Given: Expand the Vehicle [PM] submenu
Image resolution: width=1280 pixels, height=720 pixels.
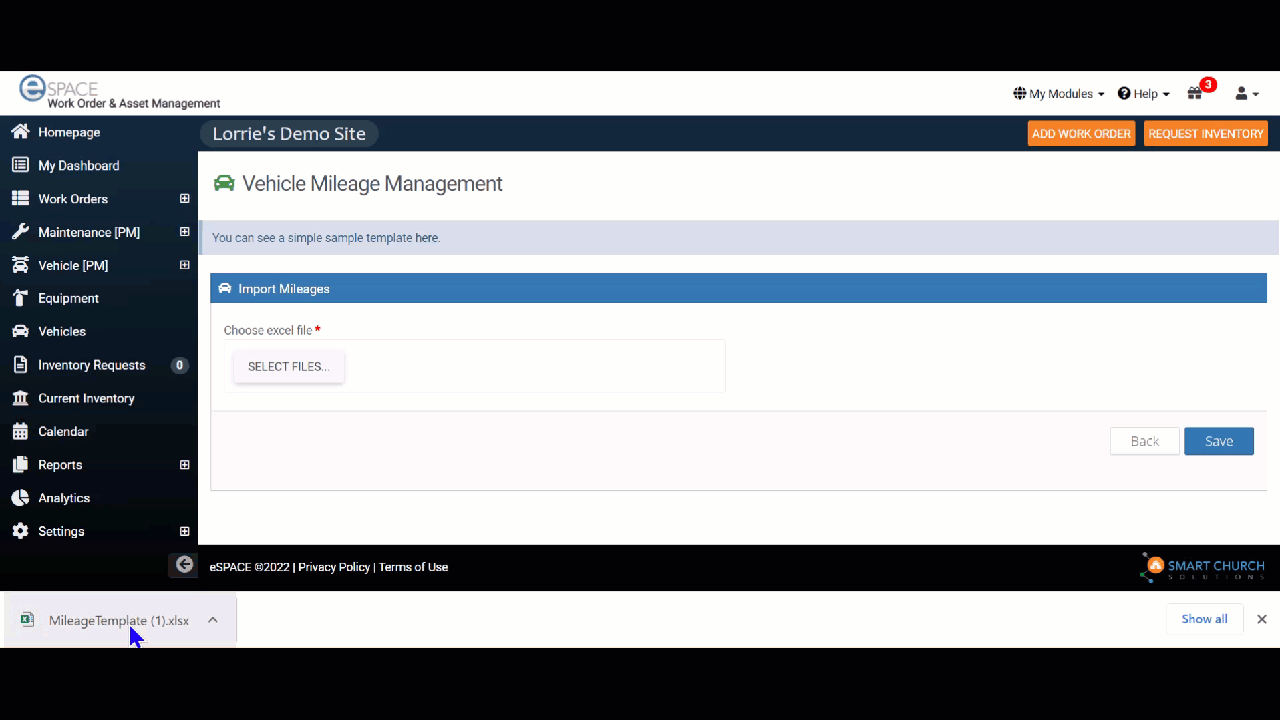Looking at the screenshot, I should [184, 265].
